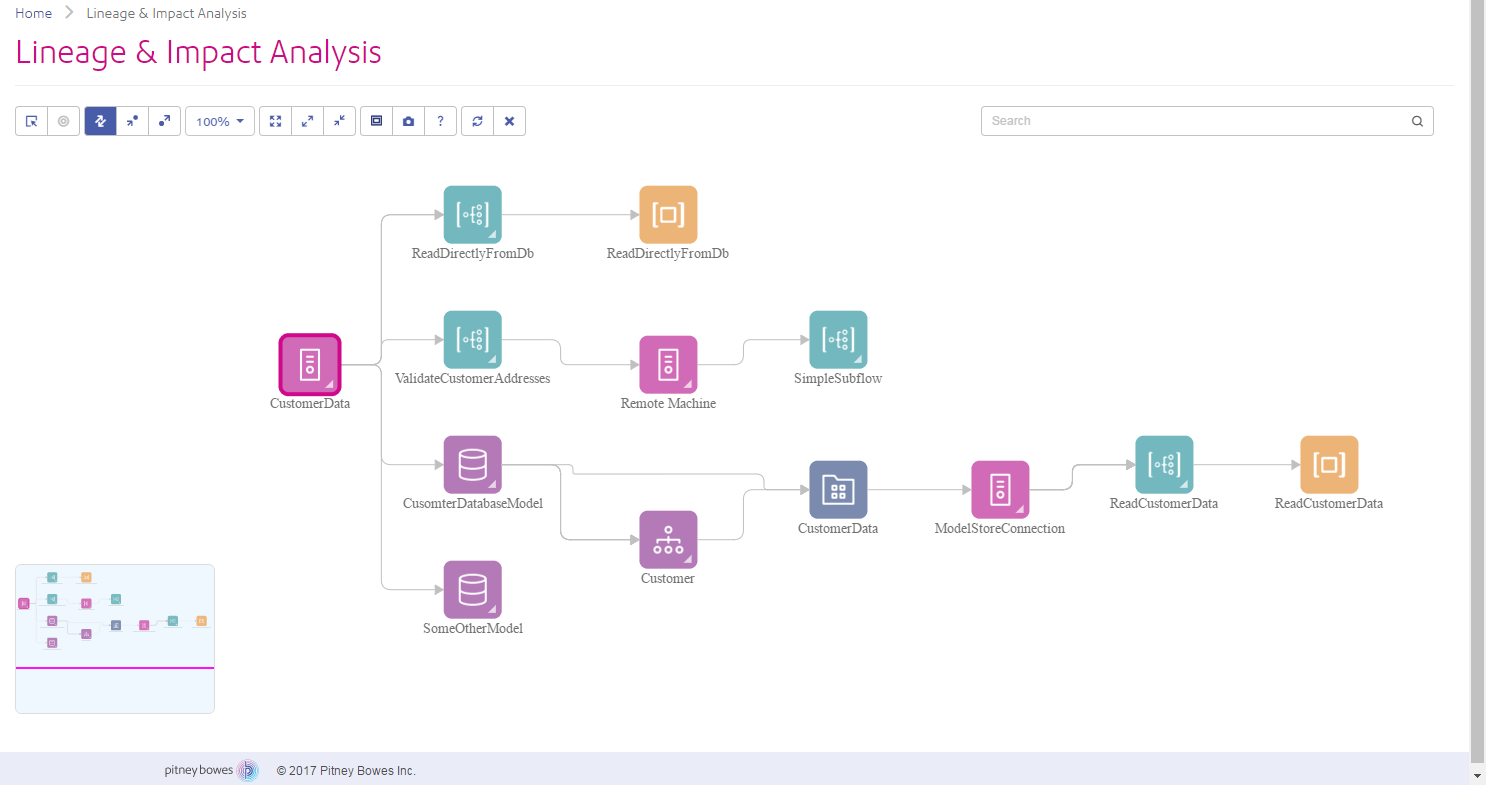The height and width of the screenshot is (785, 1486).
Task: Select the teal ReadDirectlyFromDb flow node
Action: click(472, 215)
